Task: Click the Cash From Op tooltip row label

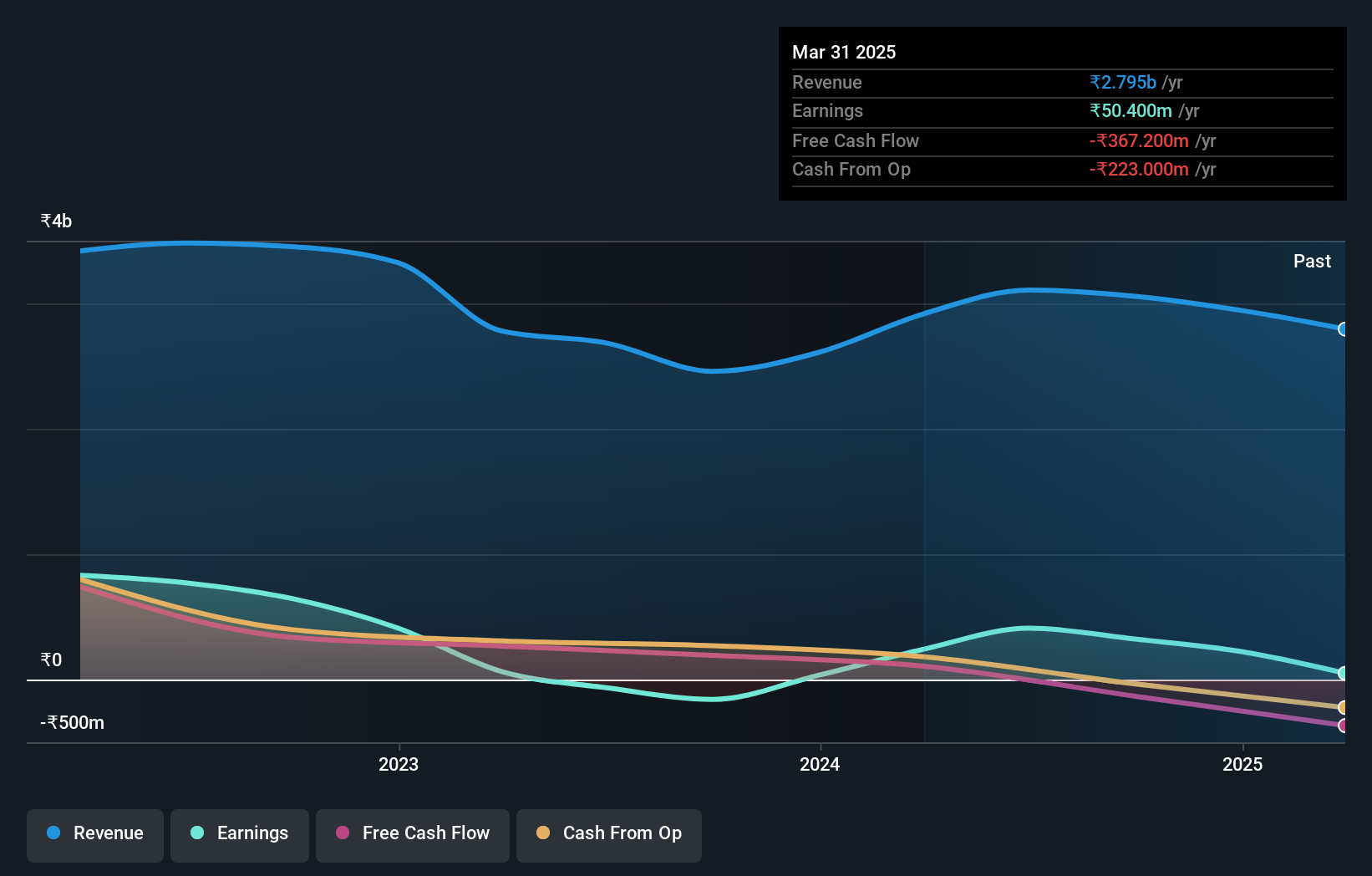Action: click(x=851, y=169)
